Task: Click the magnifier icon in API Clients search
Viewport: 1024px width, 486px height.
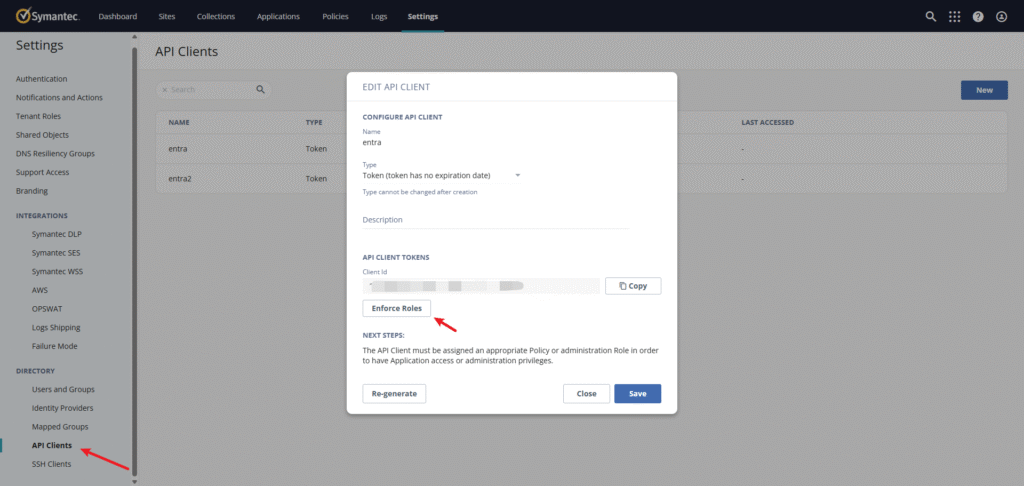Action: tap(261, 89)
